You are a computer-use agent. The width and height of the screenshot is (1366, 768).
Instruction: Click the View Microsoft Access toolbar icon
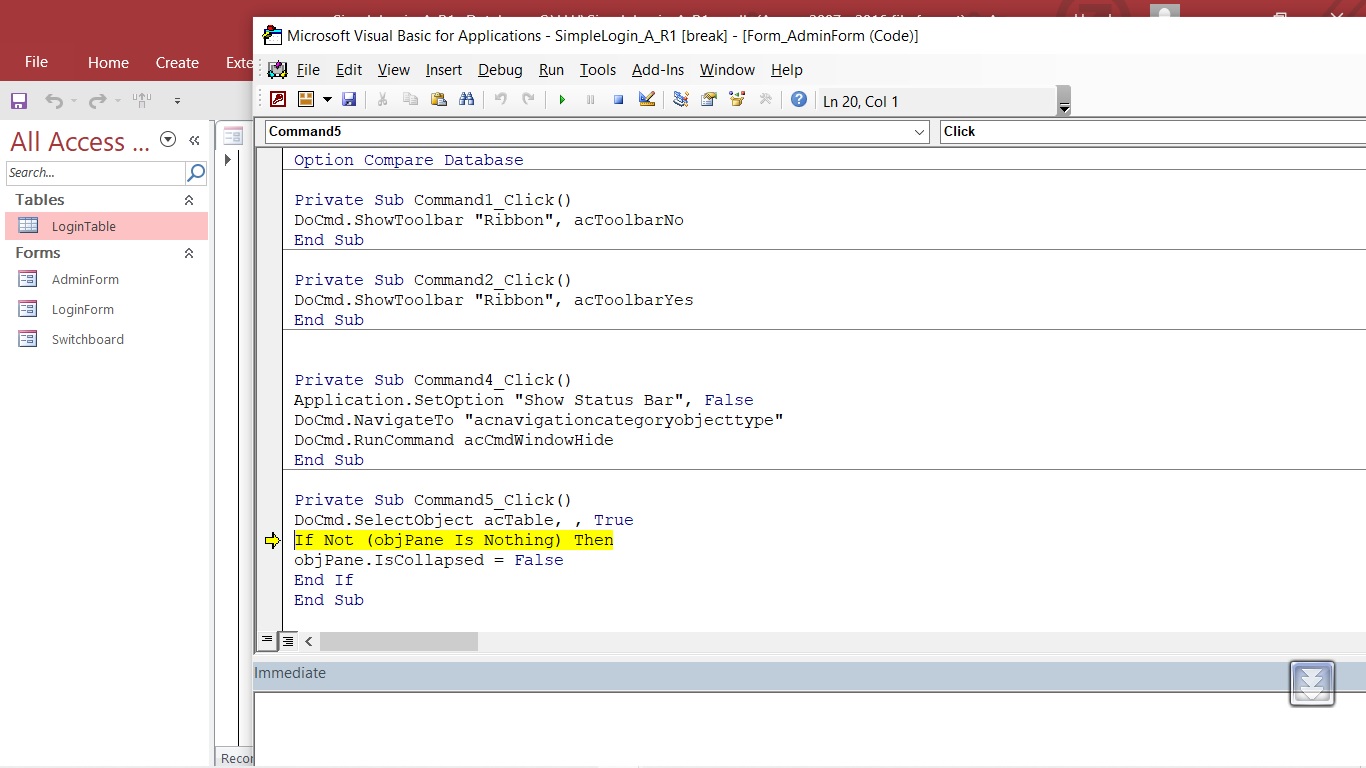click(278, 99)
